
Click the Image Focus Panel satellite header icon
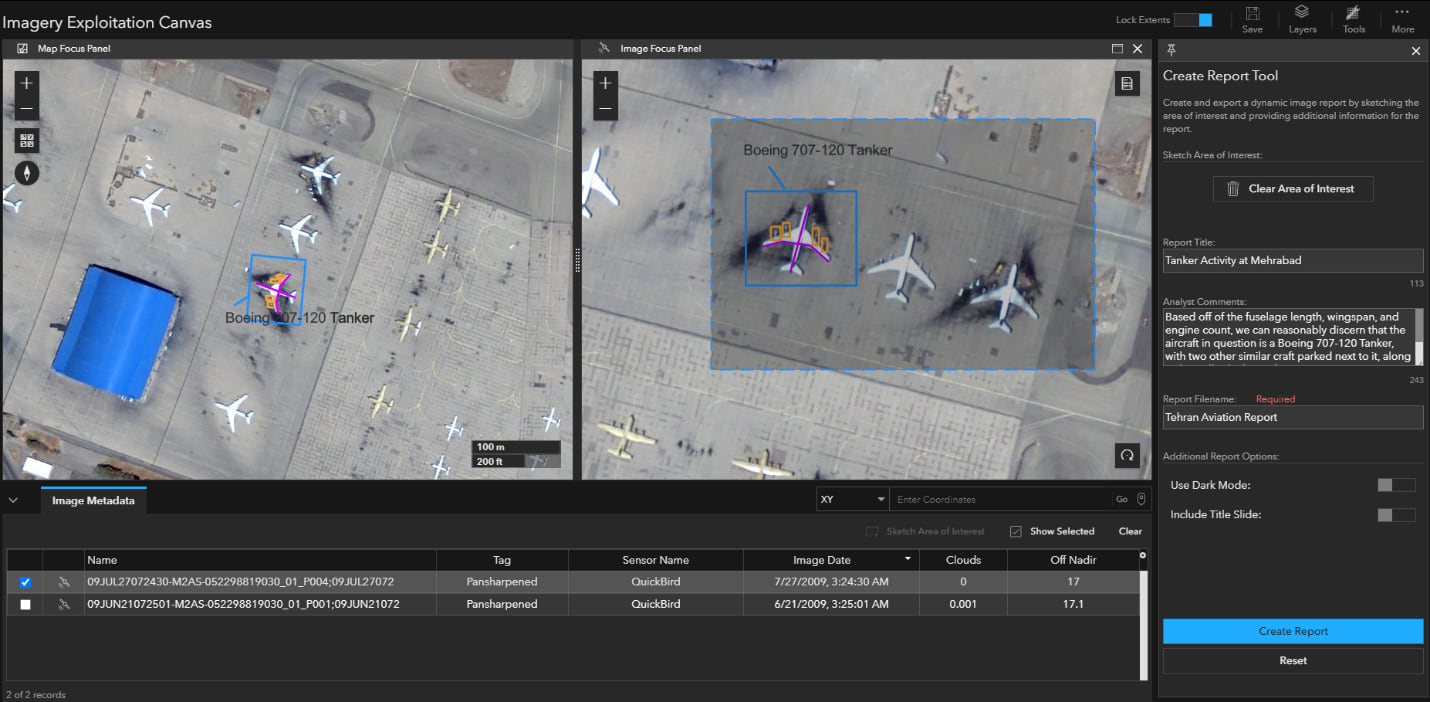(x=603, y=48)
